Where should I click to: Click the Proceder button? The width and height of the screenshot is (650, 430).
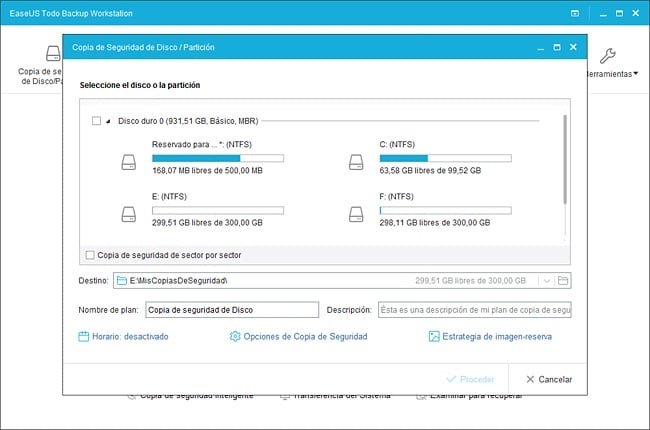[x=471, y=379]
